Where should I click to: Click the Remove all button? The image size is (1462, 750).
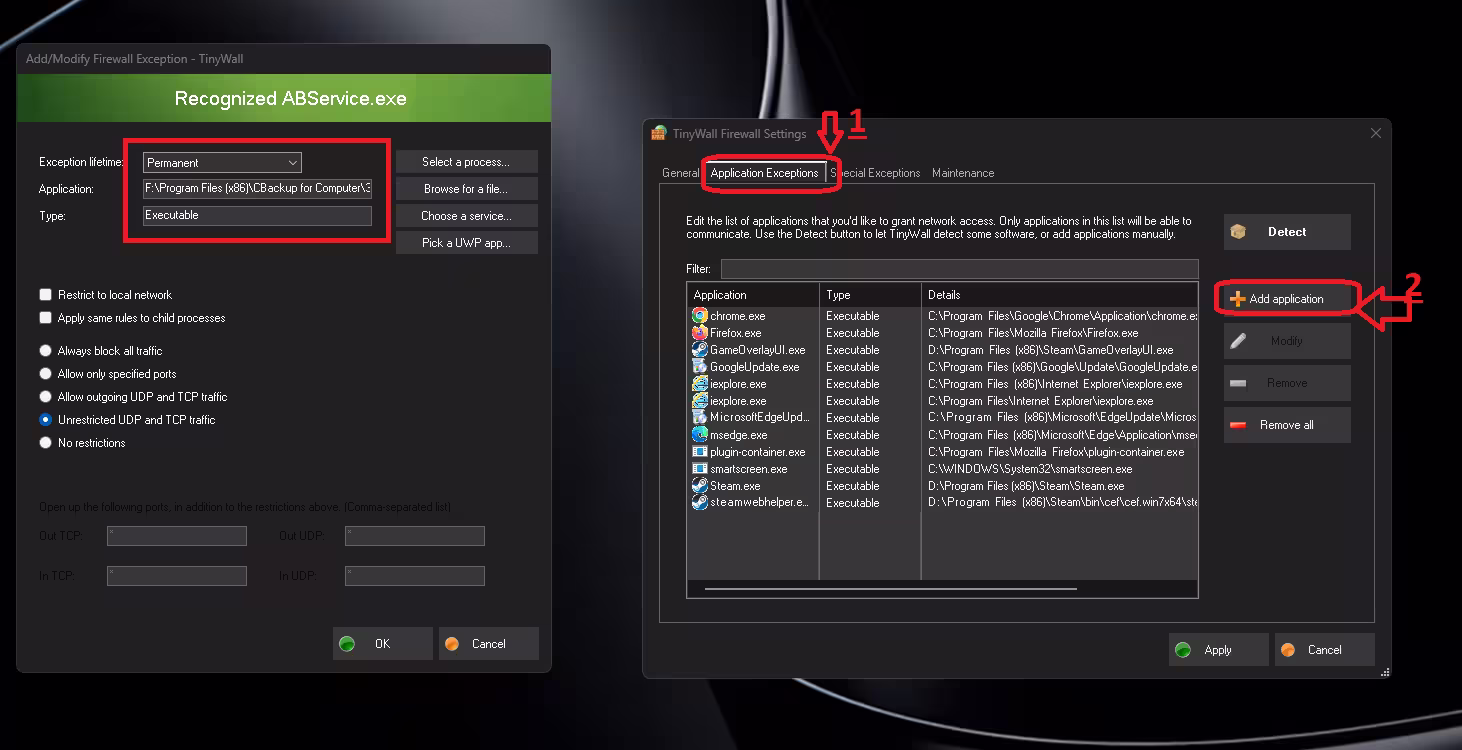[1287, 425]
